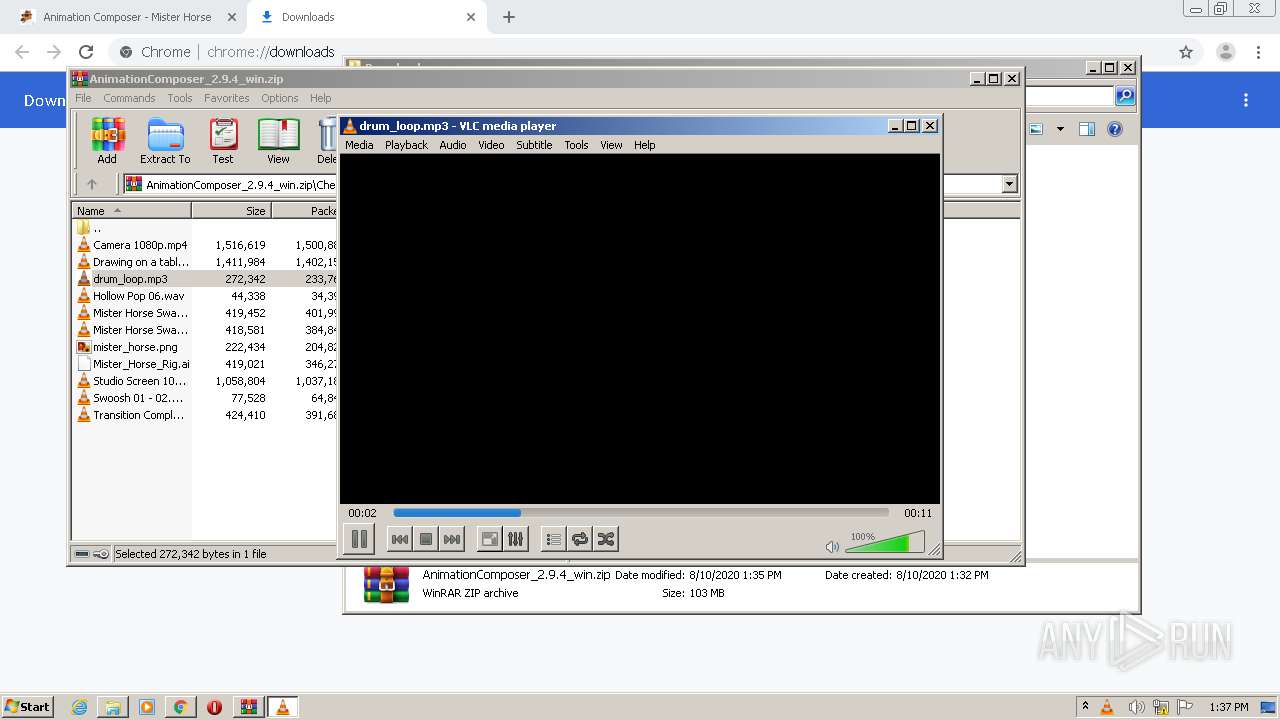Screen dimensions: 1280x720
Task: Click the WinRAR Extract To icon
Action: [165, 141]
